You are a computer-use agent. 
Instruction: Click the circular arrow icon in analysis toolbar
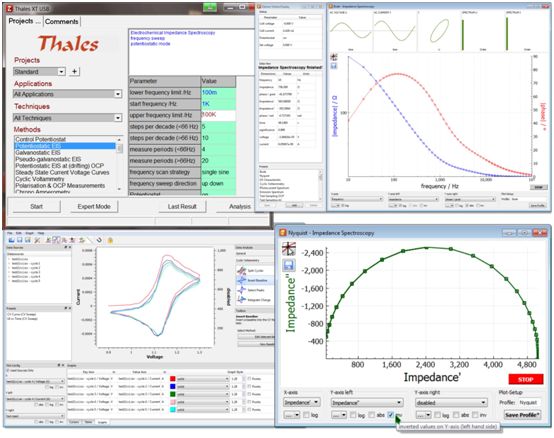click(x=99, y=240)
